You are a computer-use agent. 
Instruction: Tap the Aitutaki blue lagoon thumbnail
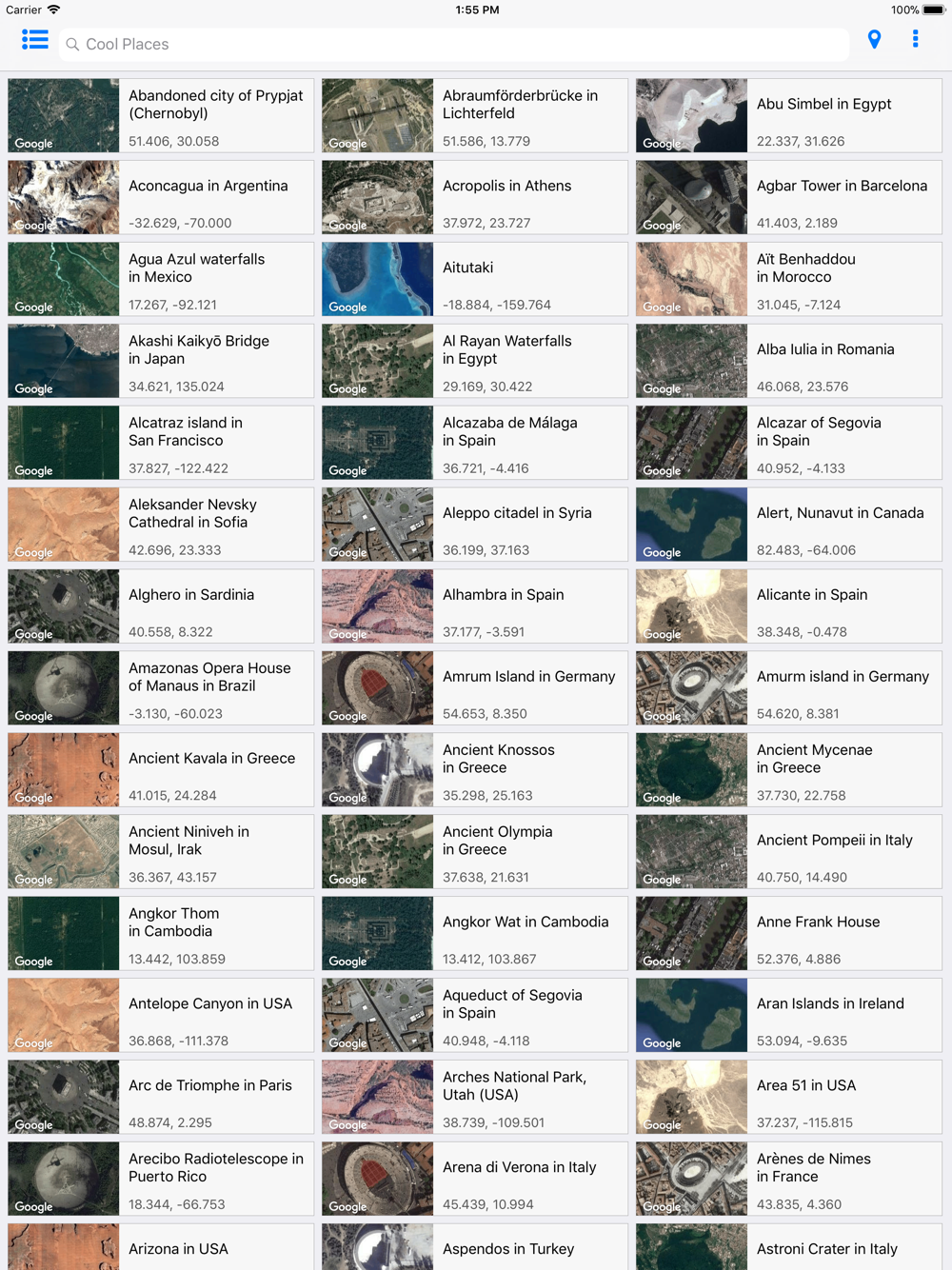click(x=377, y=279)
